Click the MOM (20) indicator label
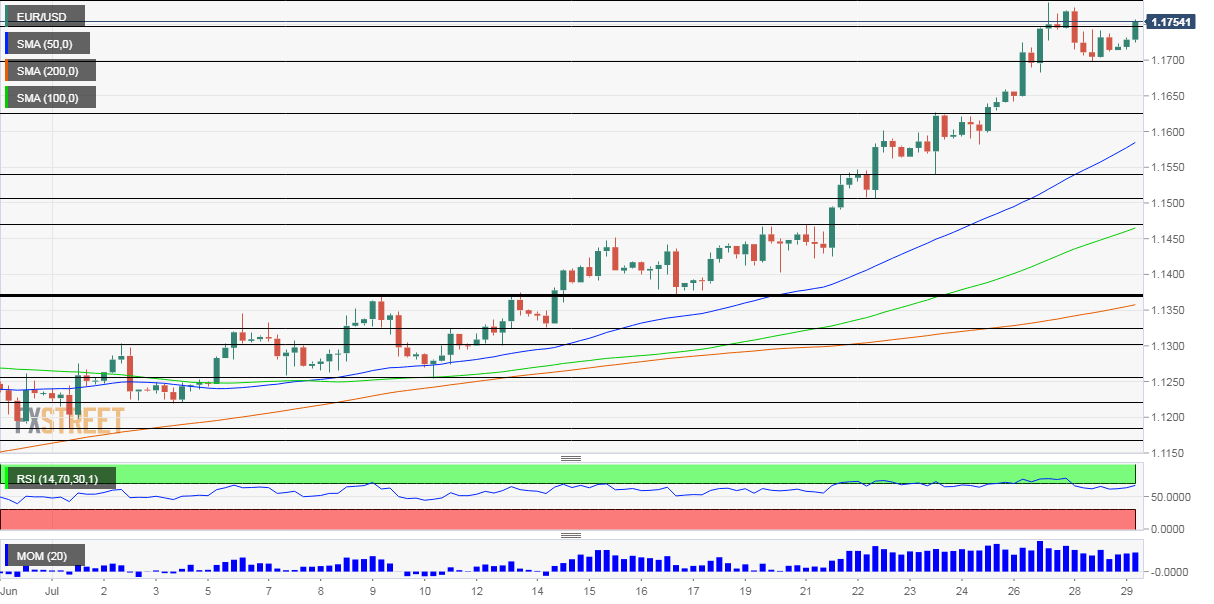The height and width of the screenshot is (604, 1214). point(44,555)
